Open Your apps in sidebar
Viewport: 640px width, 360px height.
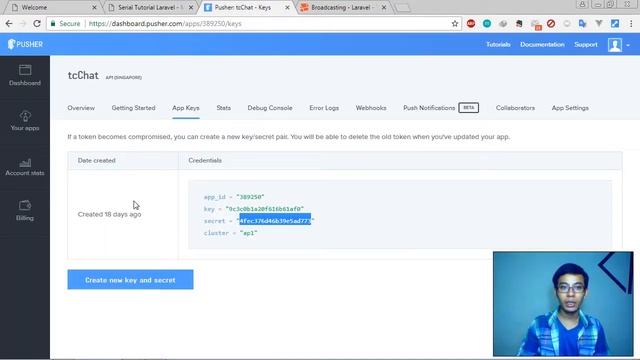pos(25,121)
